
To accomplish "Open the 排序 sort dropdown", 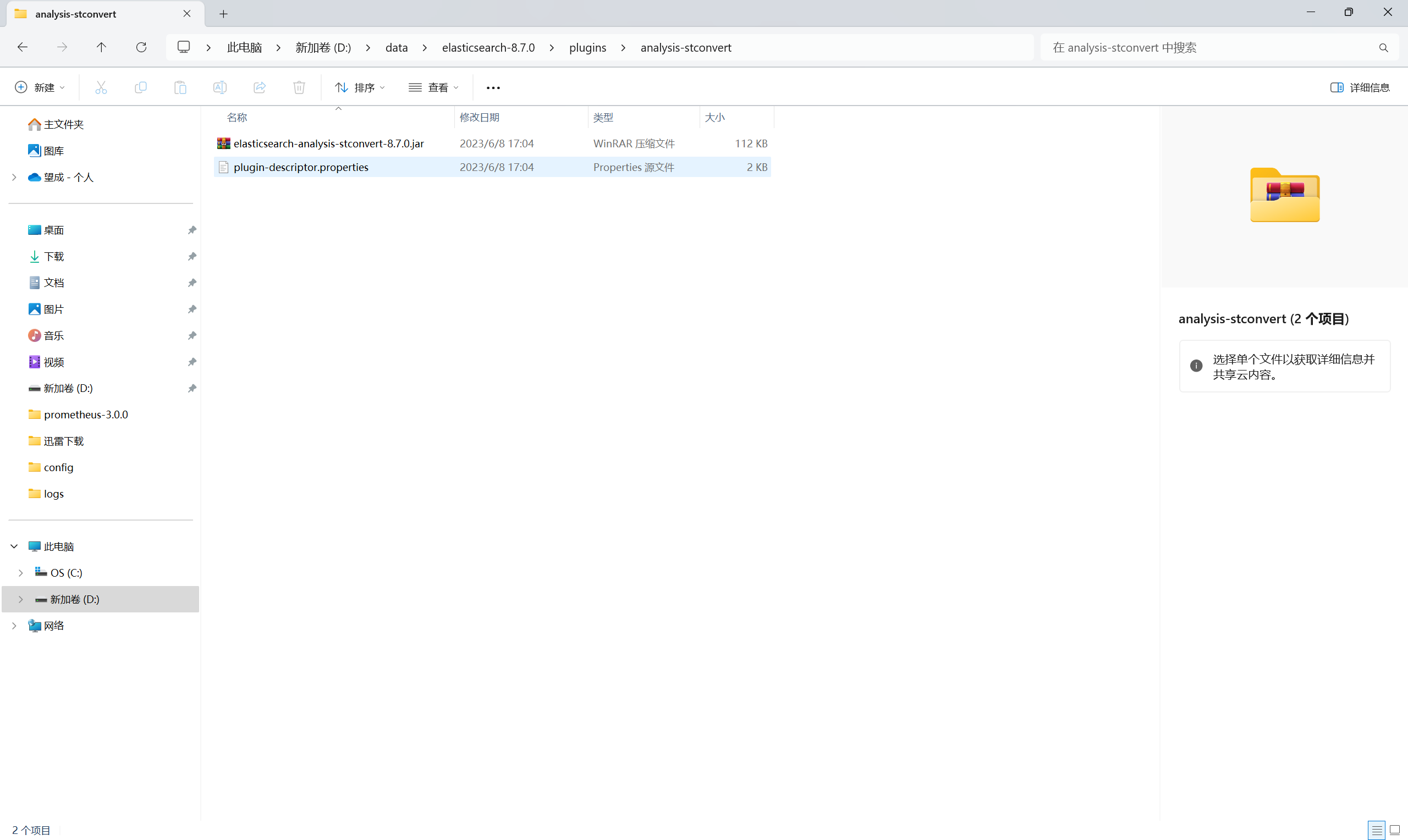I will click(360, 87).
